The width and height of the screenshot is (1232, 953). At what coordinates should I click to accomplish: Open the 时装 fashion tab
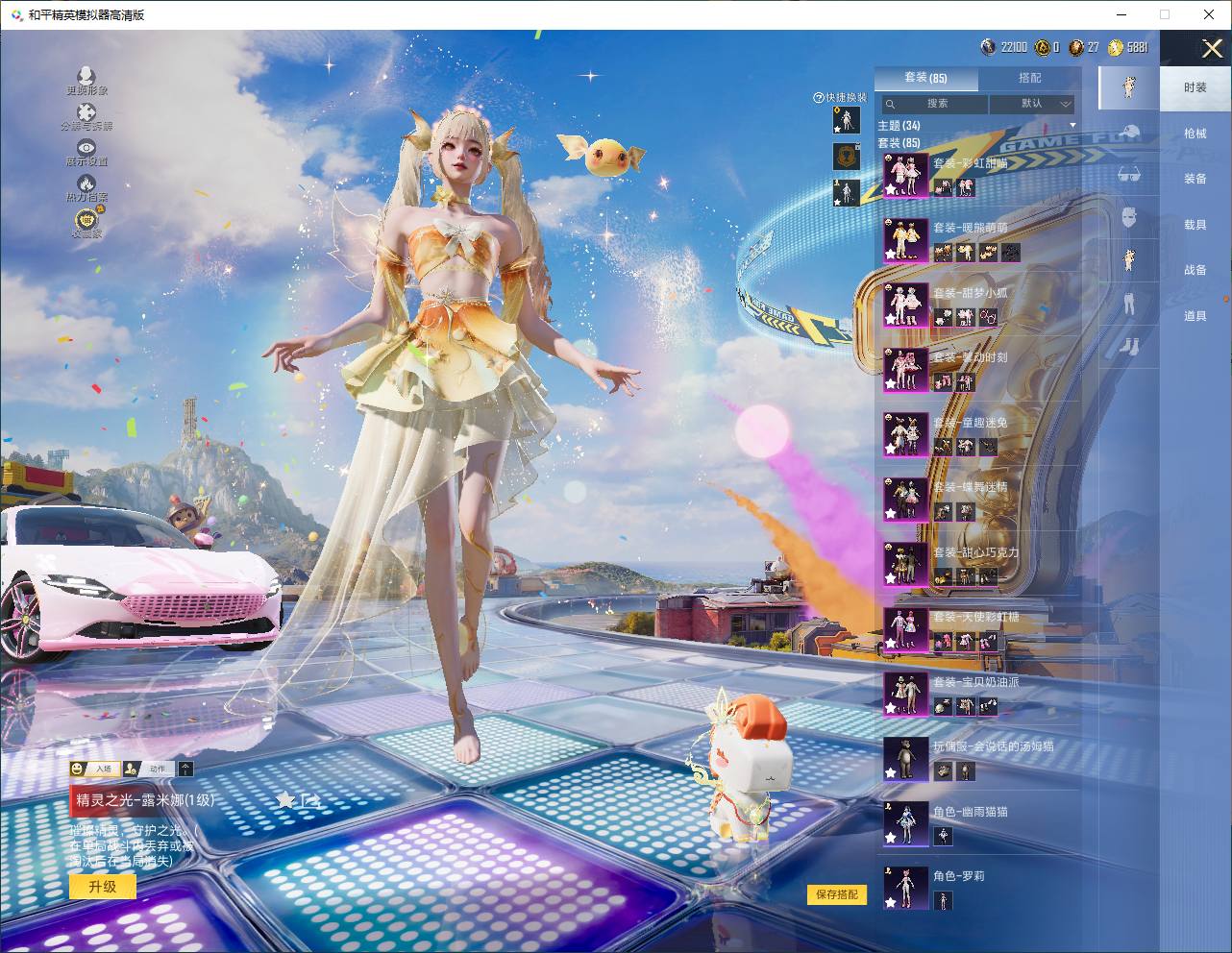click(1195, 87)
